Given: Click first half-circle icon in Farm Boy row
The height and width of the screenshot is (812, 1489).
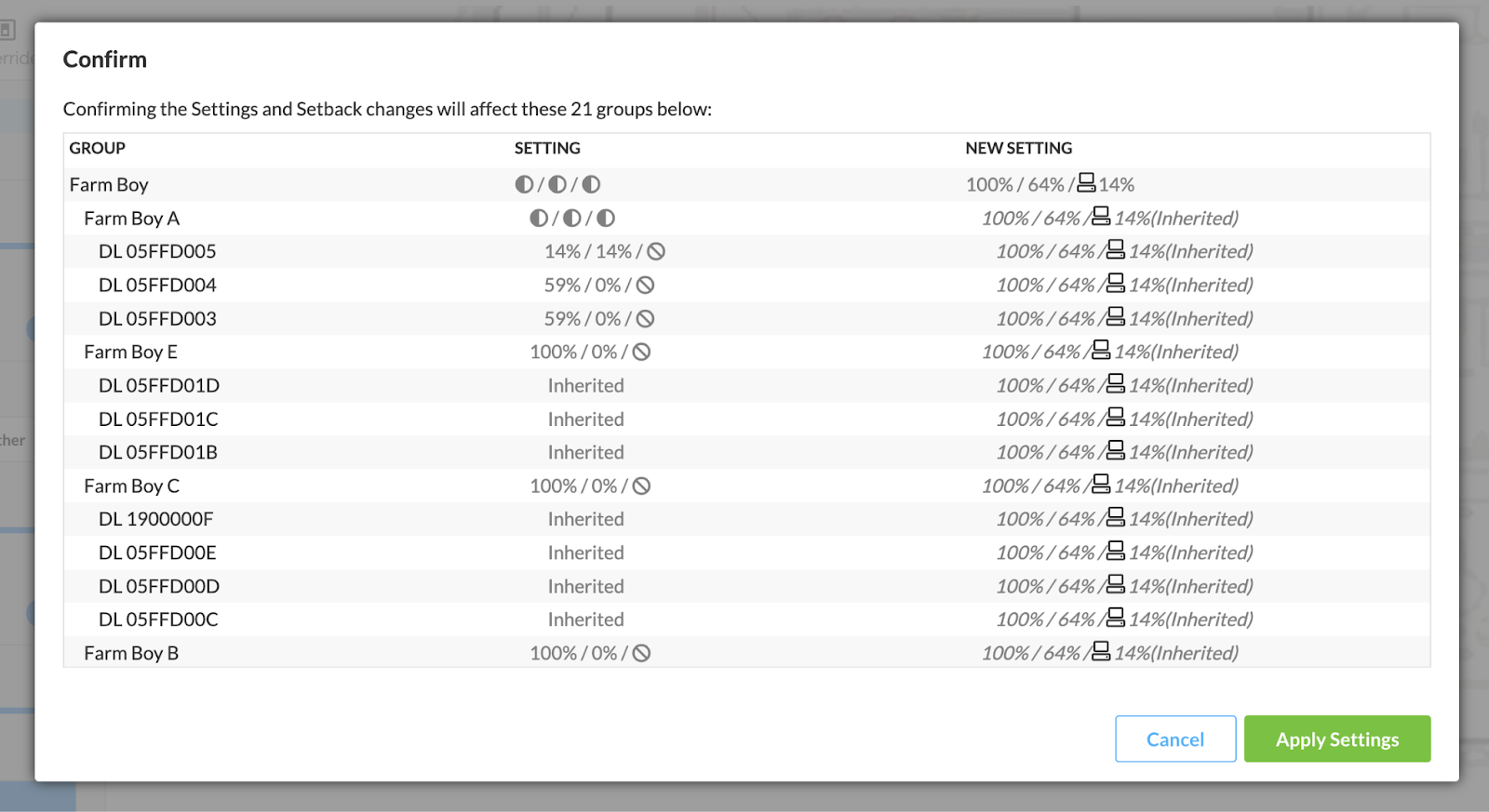Looking at the screenshot, I should click(x=524, y=185).
